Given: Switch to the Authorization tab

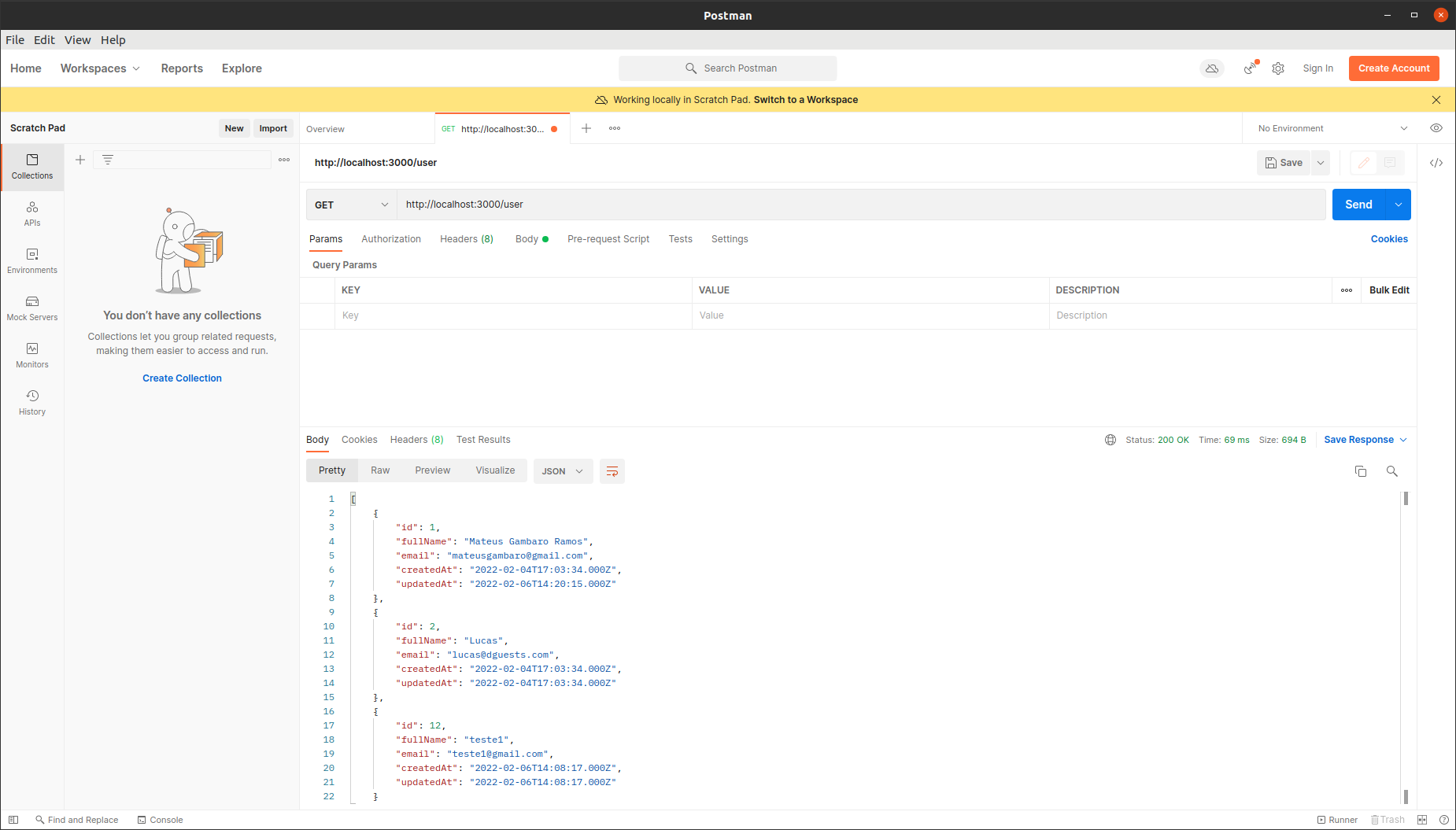Looking at the screenshot, I should pos(391,239).
